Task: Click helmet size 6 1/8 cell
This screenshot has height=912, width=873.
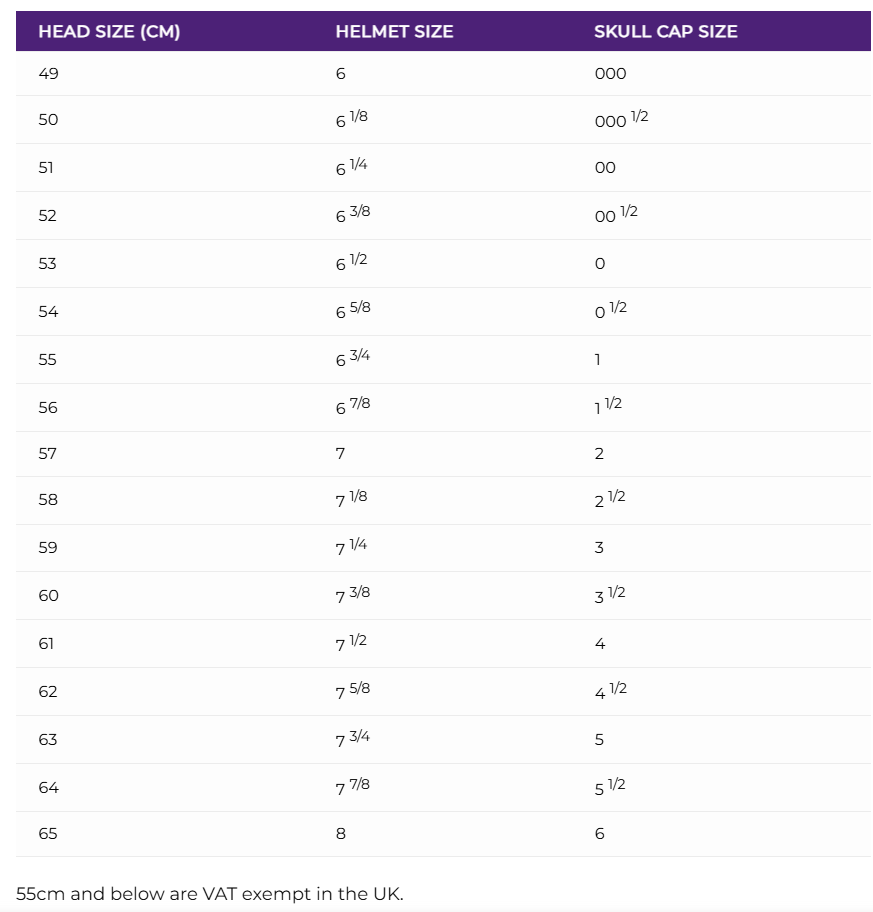Action: pyautogui.click(x=352, y=119)
